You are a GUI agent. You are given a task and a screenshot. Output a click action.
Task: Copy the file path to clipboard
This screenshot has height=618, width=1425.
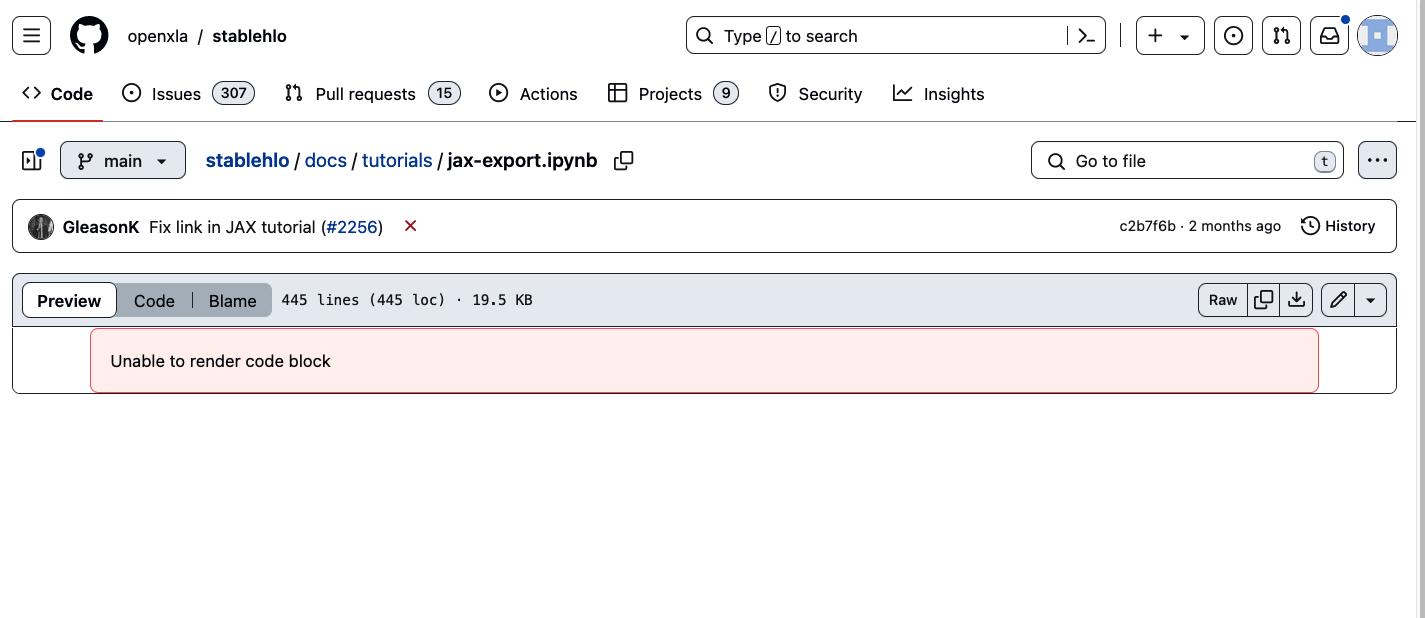[623, 160]
